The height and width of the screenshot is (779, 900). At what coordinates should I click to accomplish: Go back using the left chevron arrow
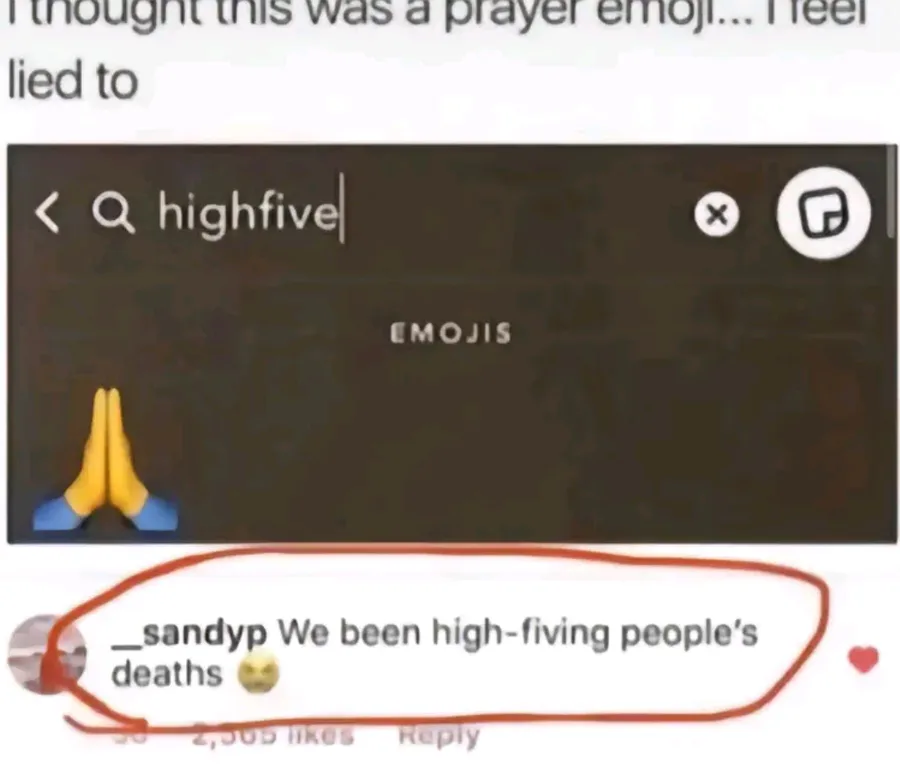click(47, 212)
